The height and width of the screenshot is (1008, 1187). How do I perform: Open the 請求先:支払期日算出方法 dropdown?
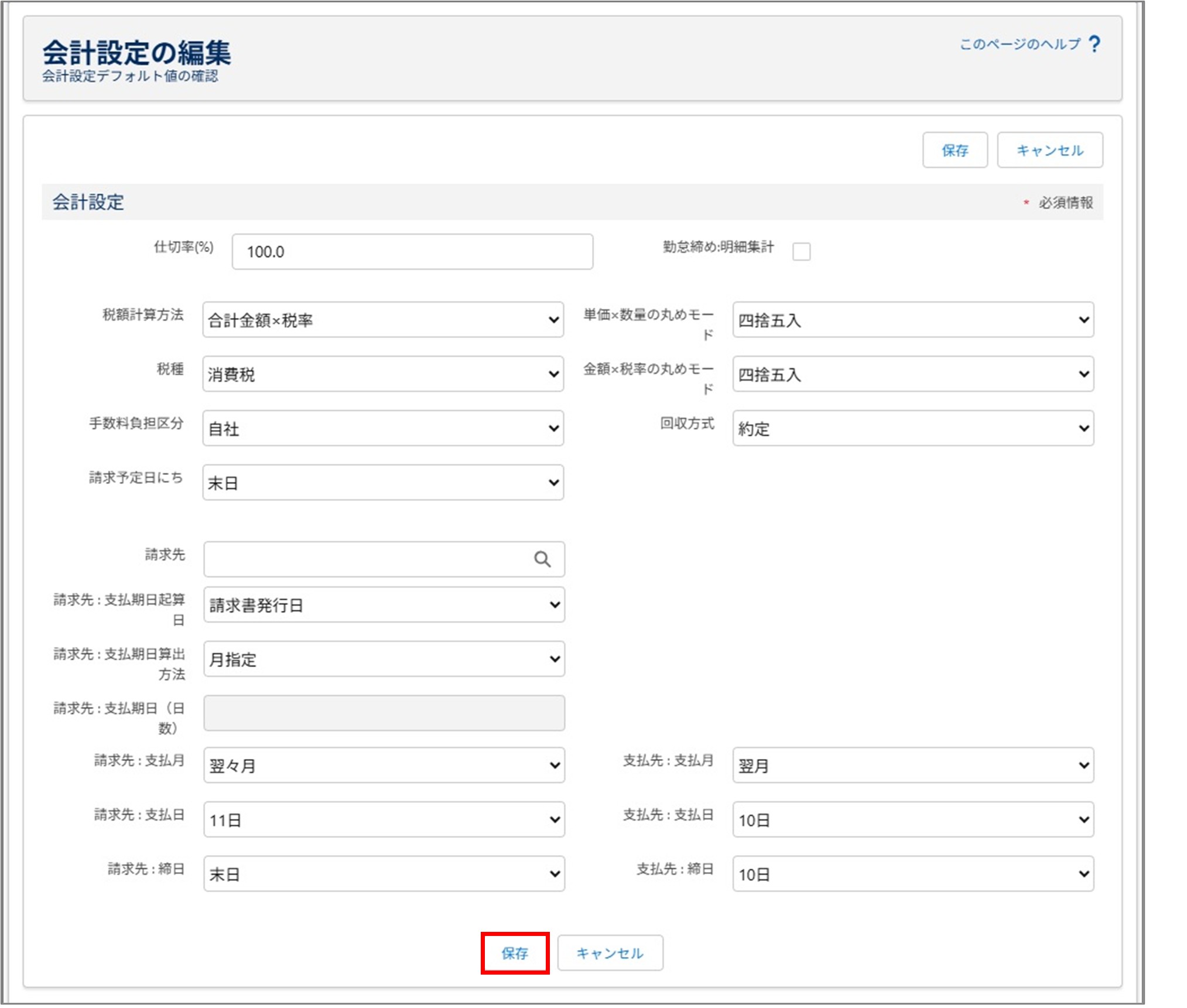coord(382,659)
